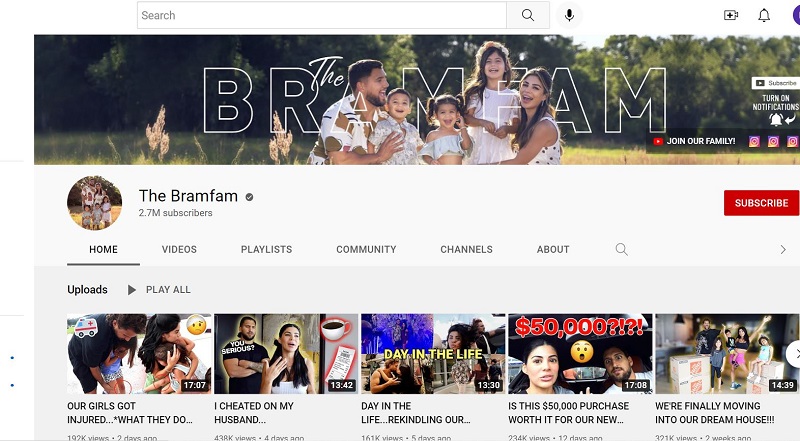
Task: Click the 2.7M subscribers text
Action: pyautogui.click(x=176, y=213)
